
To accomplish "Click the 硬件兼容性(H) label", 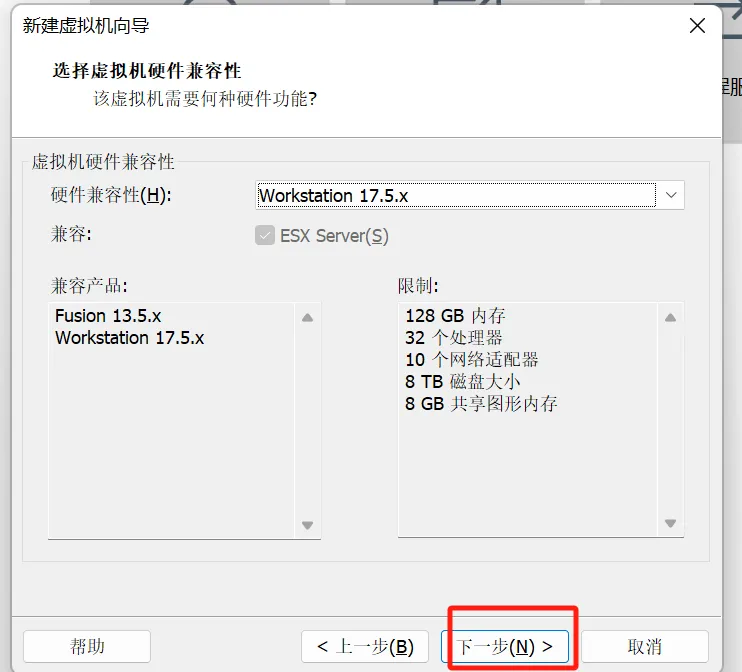I will click(x=111, y=195).
